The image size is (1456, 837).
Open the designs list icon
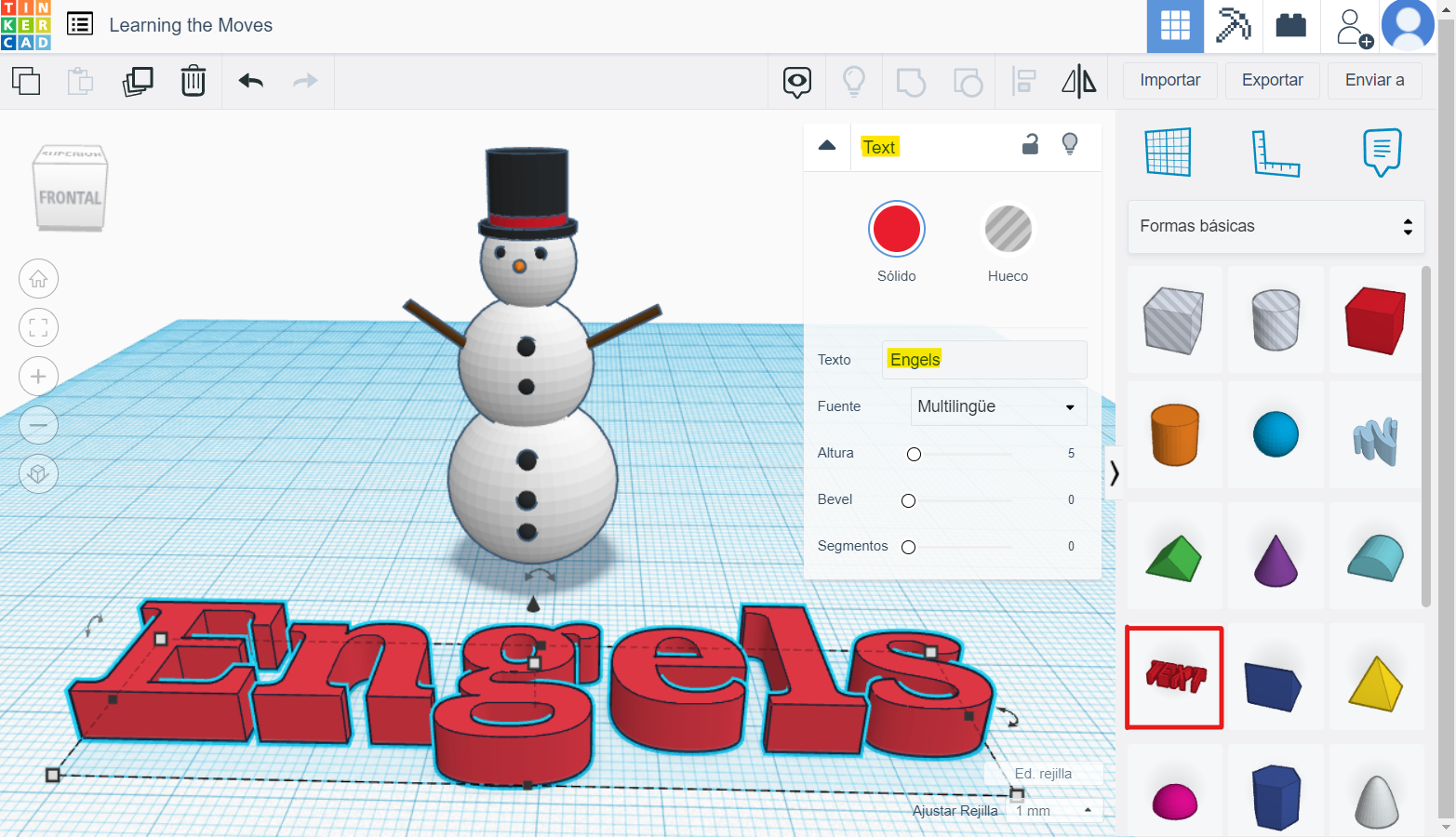coord(80,24)
